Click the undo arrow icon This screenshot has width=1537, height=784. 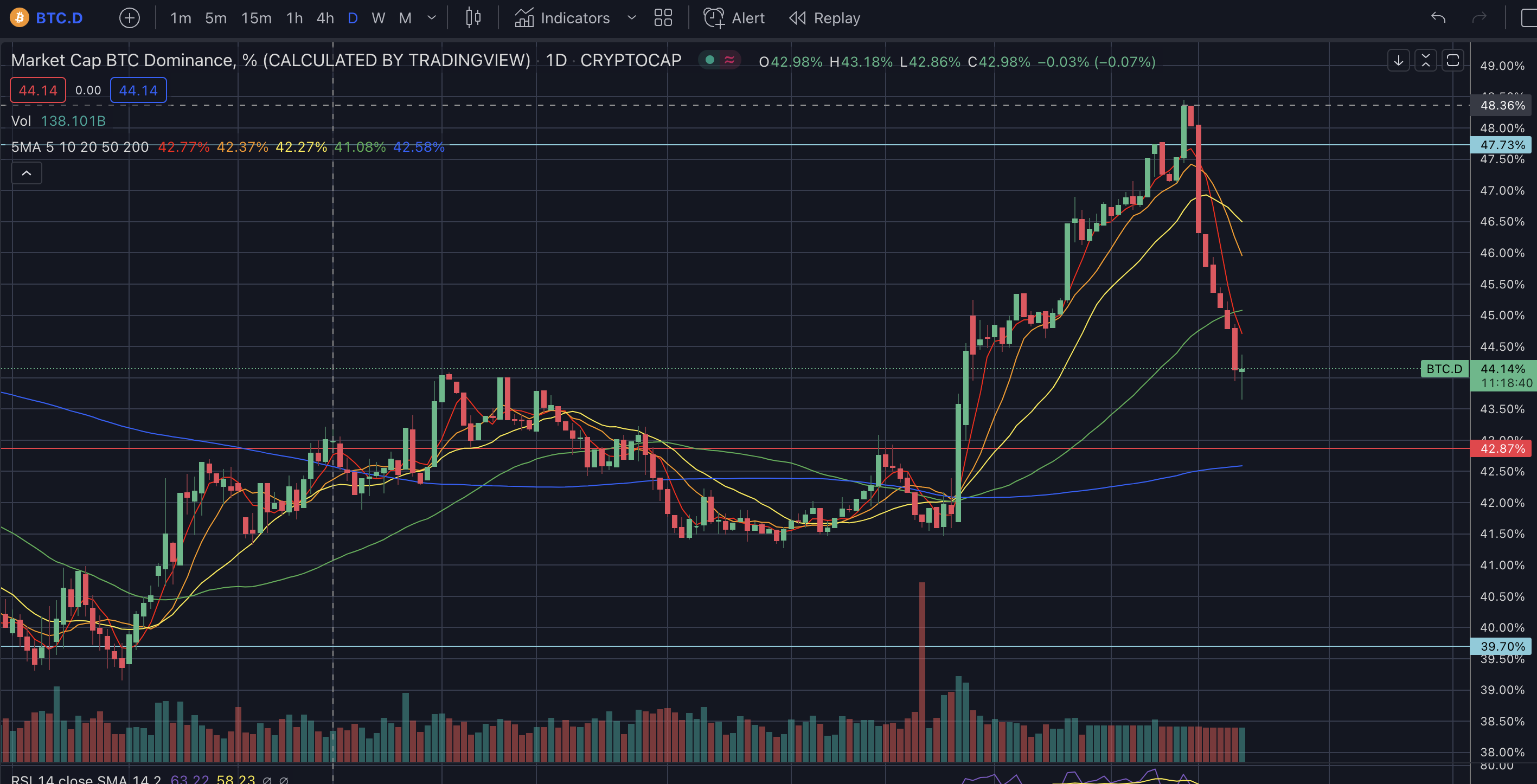[1438, 18]
